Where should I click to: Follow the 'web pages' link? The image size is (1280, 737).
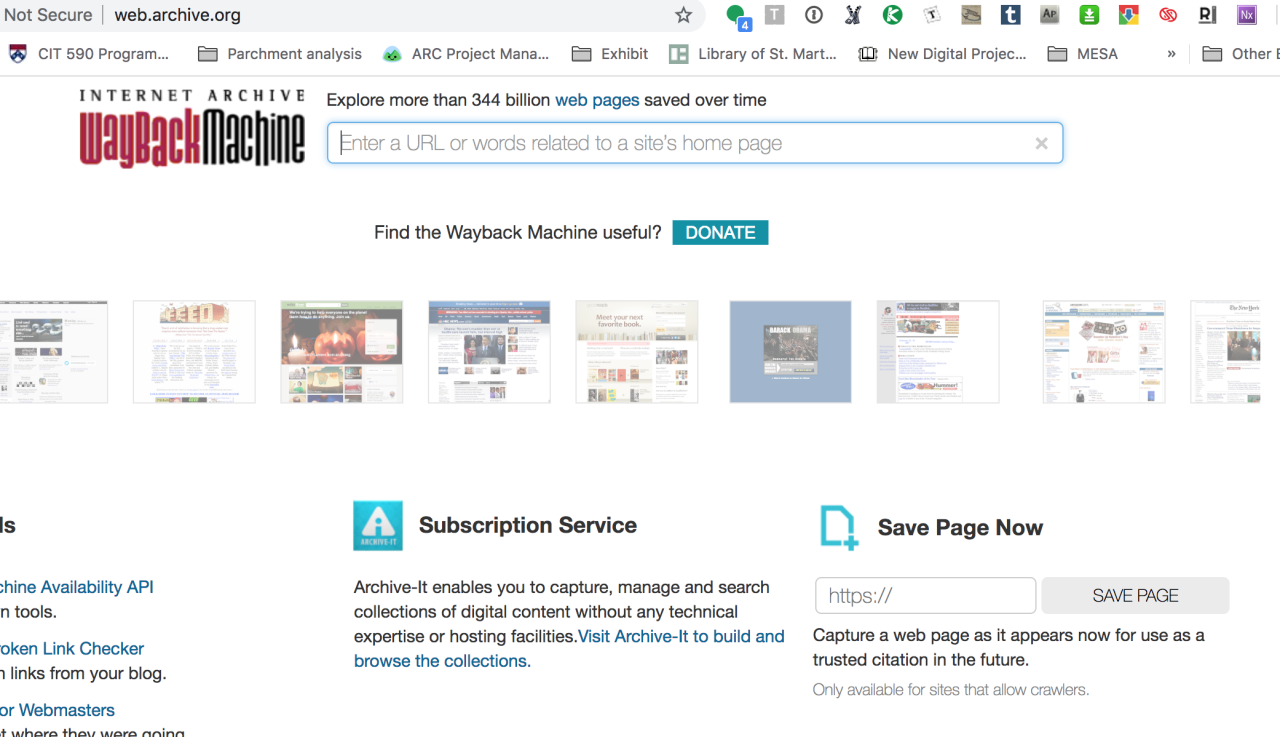pos(597,100)
